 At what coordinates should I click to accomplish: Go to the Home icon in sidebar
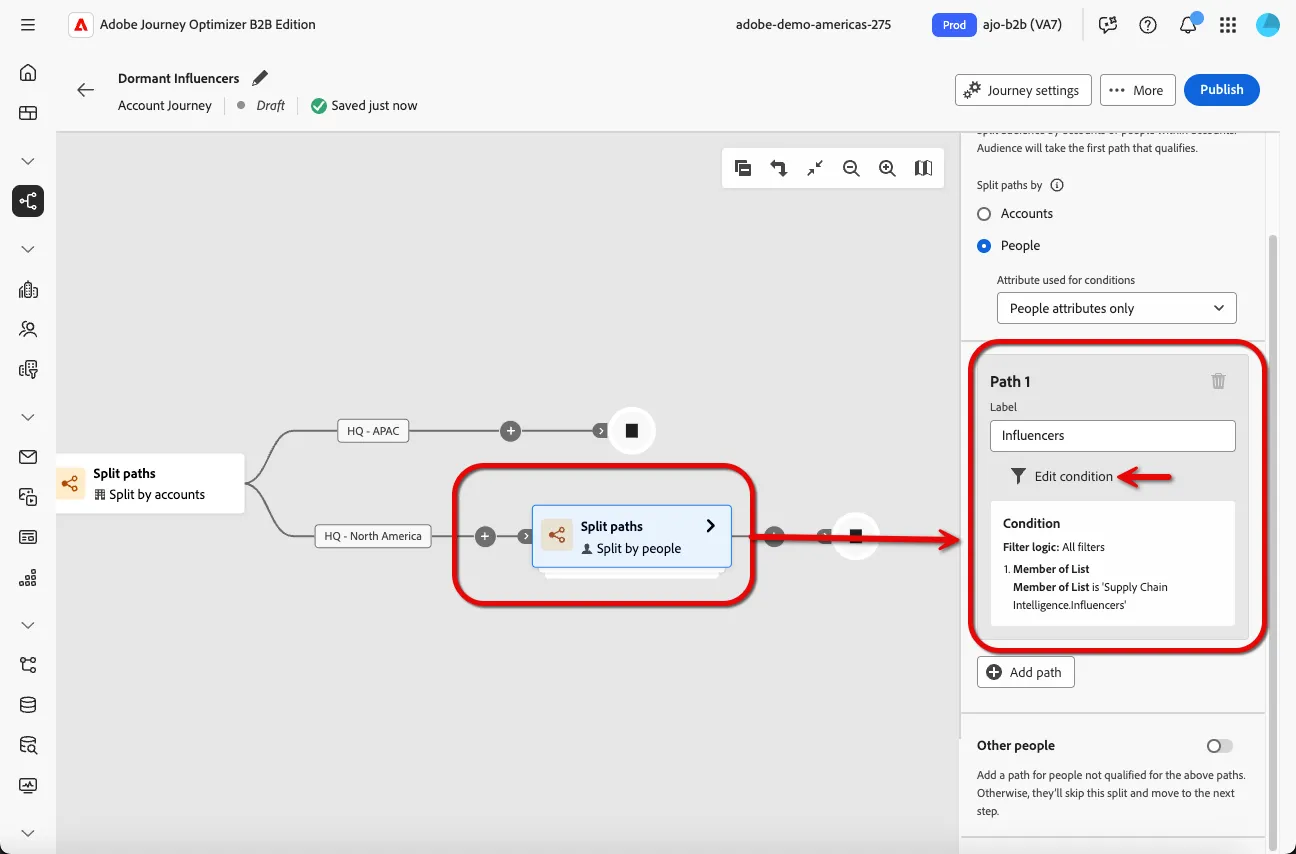(x=28, y=72)
